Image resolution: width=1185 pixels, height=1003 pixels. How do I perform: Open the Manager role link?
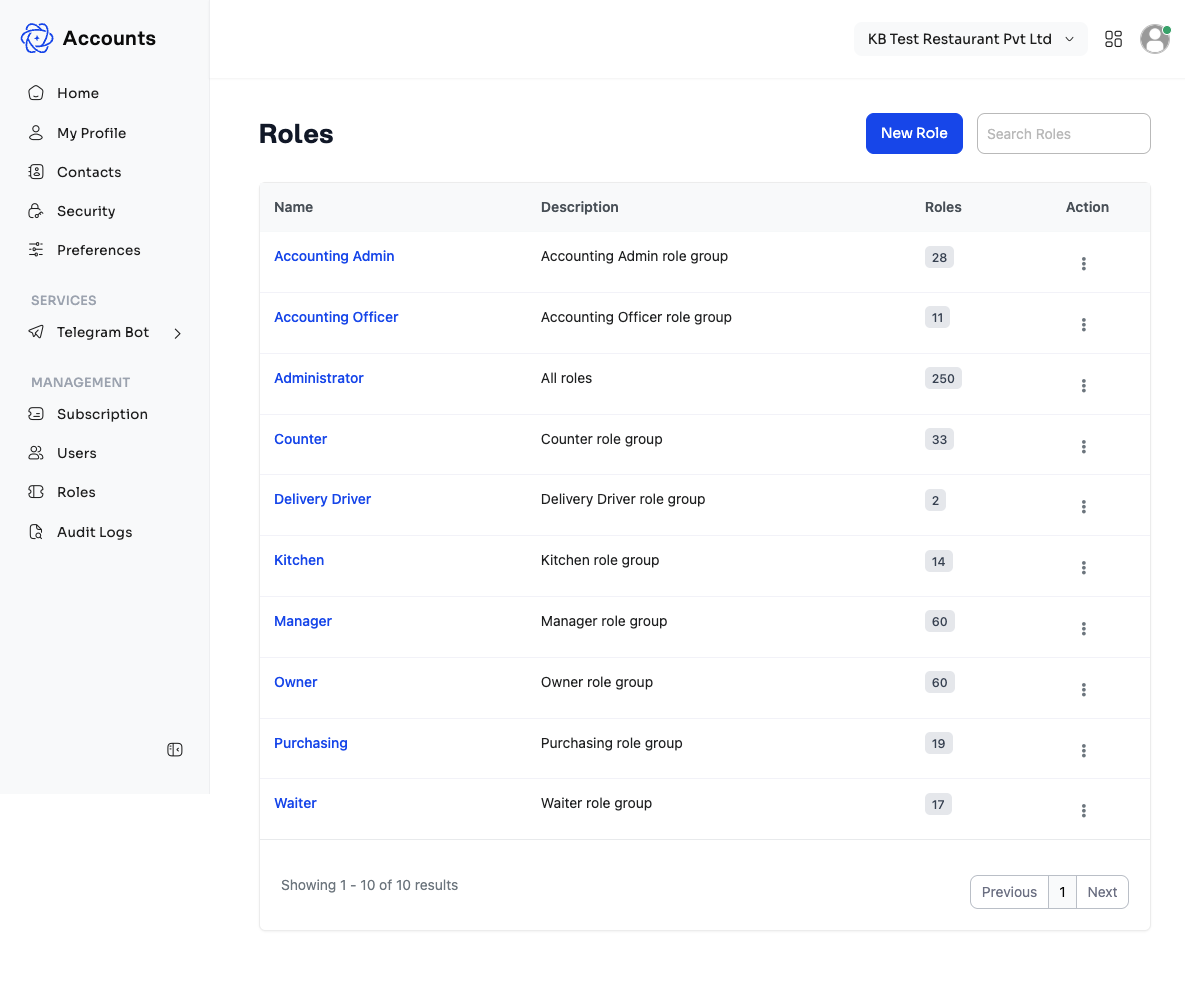click(x=302, y=621)
